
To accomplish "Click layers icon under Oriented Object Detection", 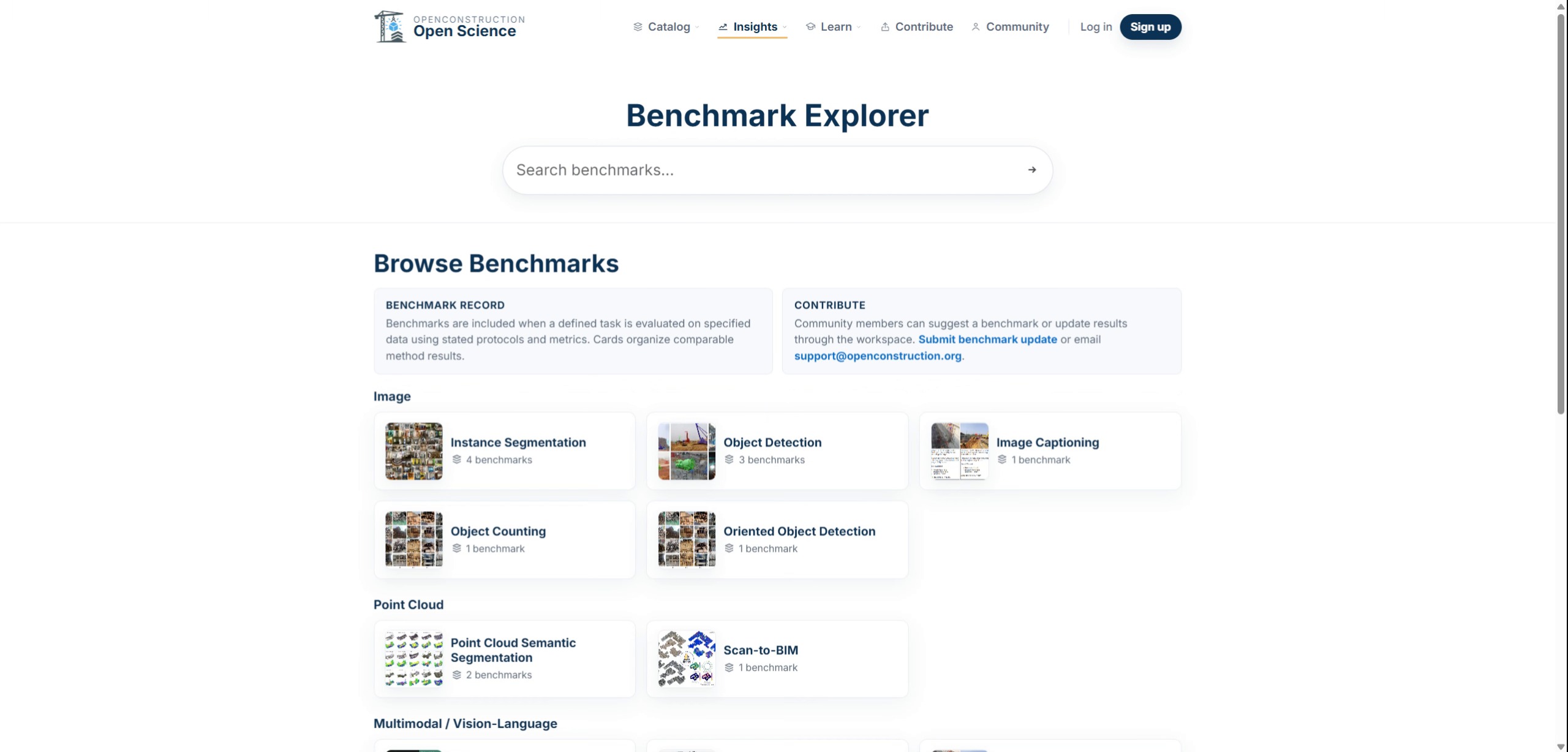I will tap(729, 549).
